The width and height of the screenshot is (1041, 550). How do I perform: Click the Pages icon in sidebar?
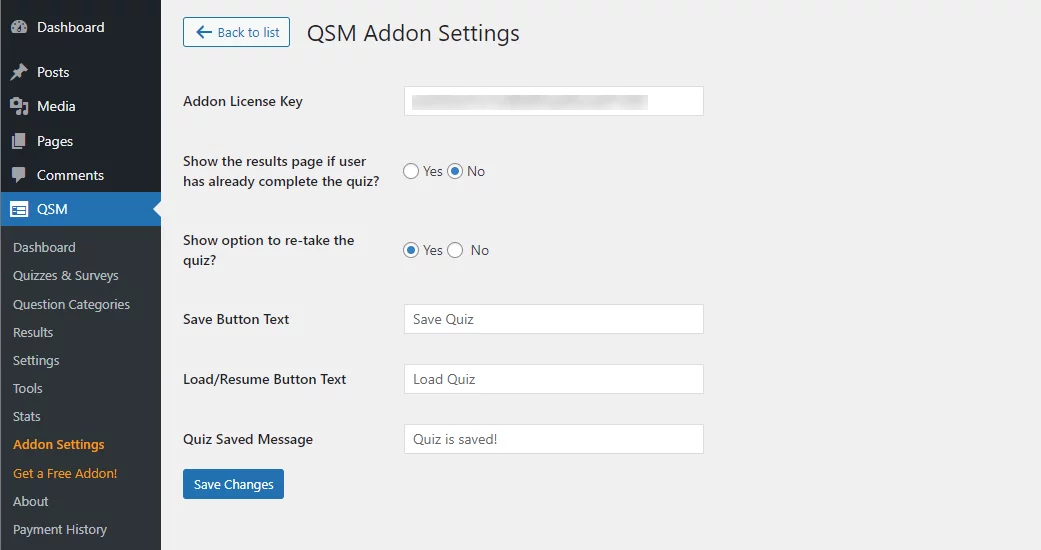[19, 141]
